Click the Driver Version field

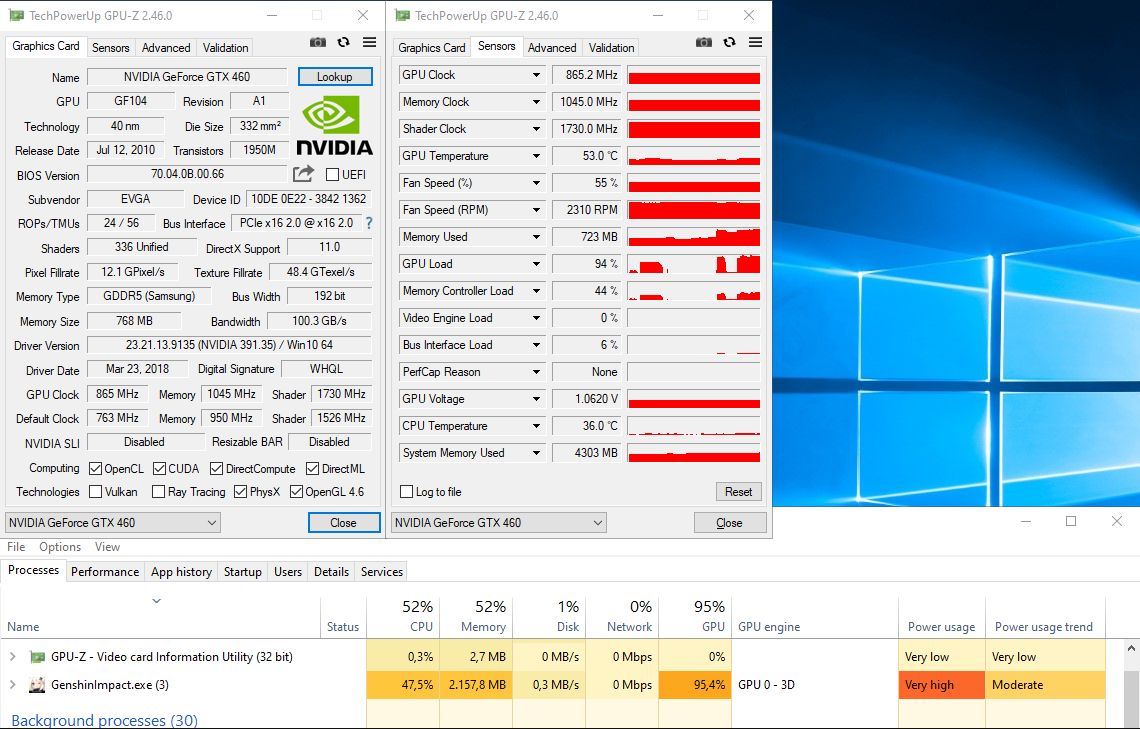click(229, 345)
